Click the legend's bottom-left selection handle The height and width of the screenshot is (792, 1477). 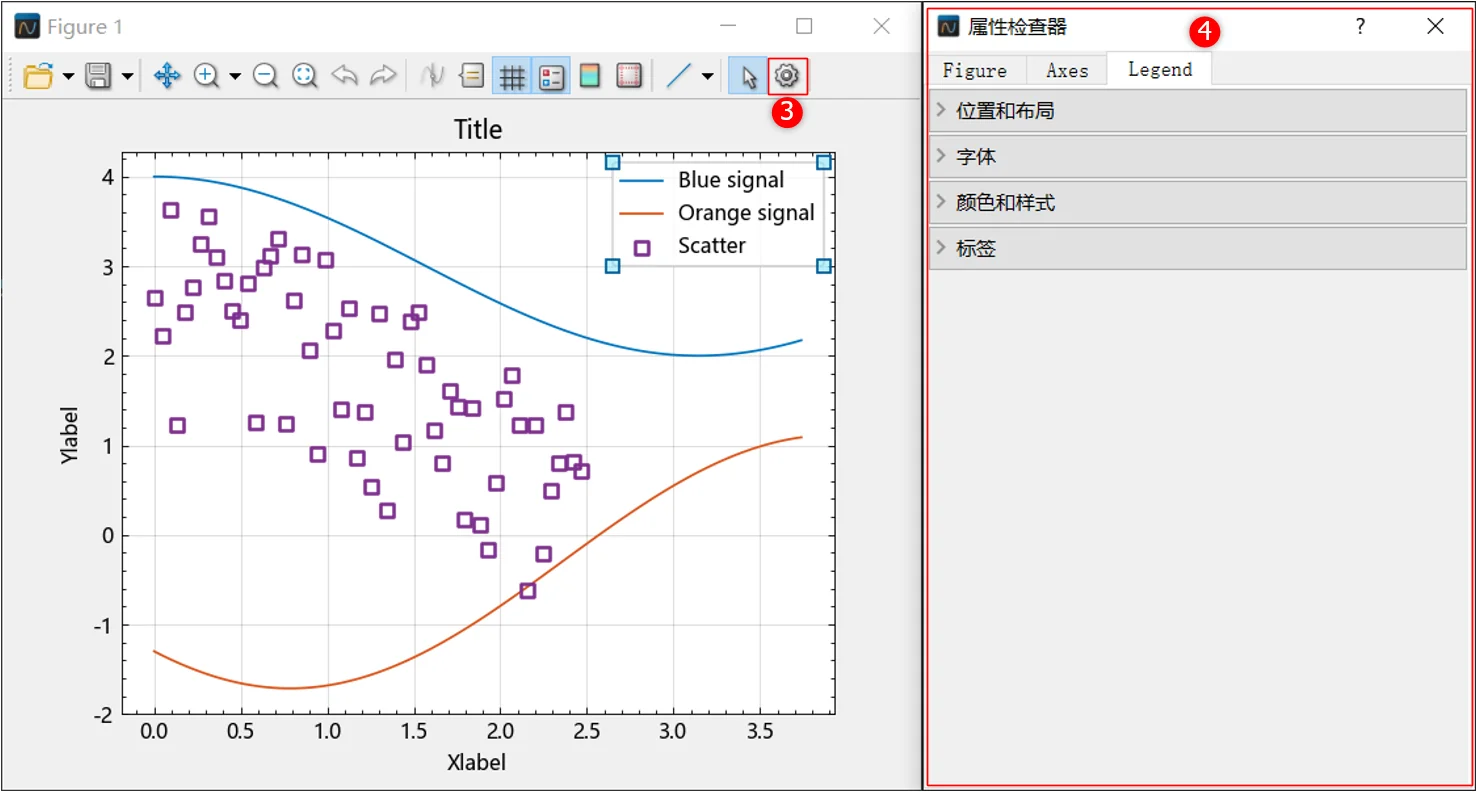[x=613, y=266]
